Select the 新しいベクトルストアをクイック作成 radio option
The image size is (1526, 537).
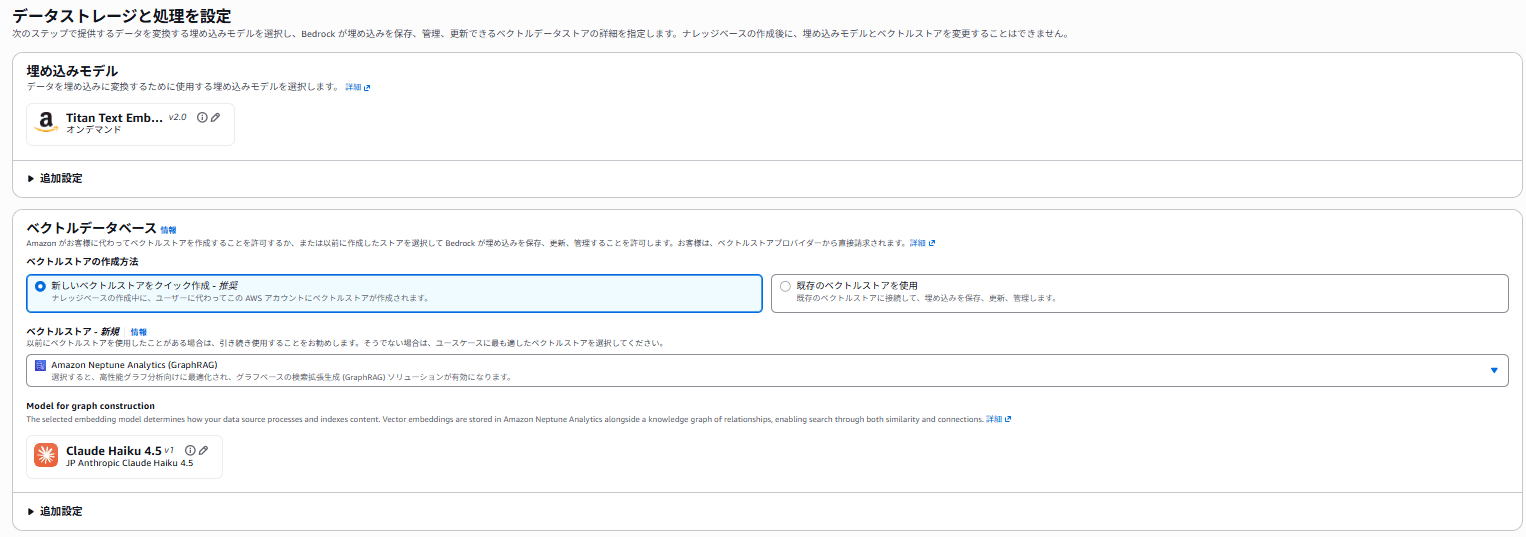(40, 286)
